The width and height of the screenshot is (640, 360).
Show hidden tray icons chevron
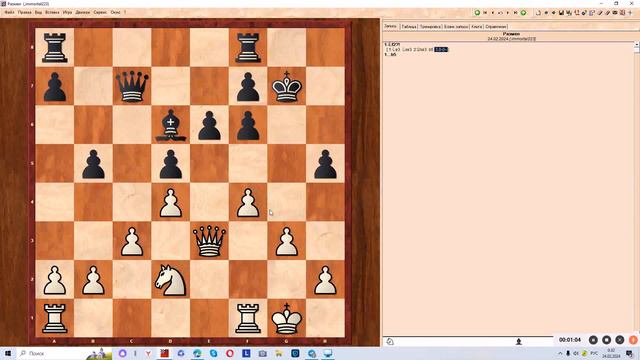tap(560, 353)
